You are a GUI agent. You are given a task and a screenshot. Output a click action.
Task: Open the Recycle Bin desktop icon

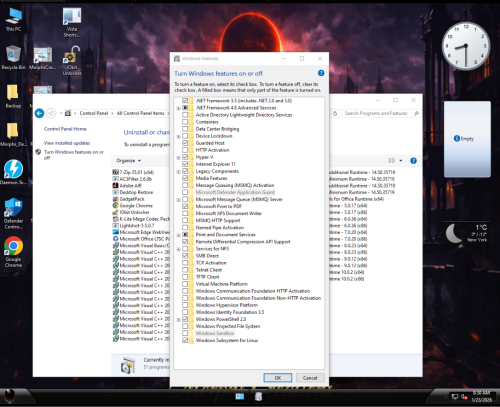(x=13, y=57)
